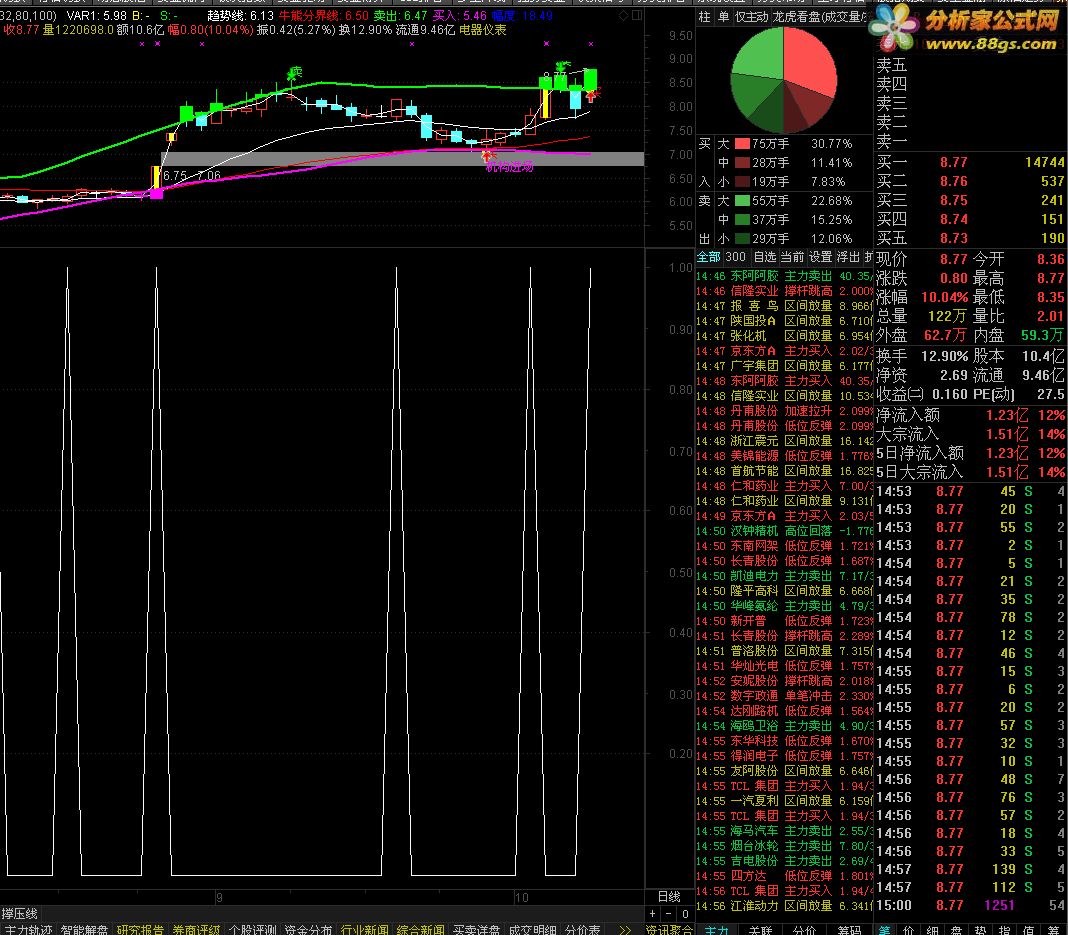The width and height of the screenshot is (1068, 935).
Task: Select the 300 filter tab
Action: click(x=736, y=257)
